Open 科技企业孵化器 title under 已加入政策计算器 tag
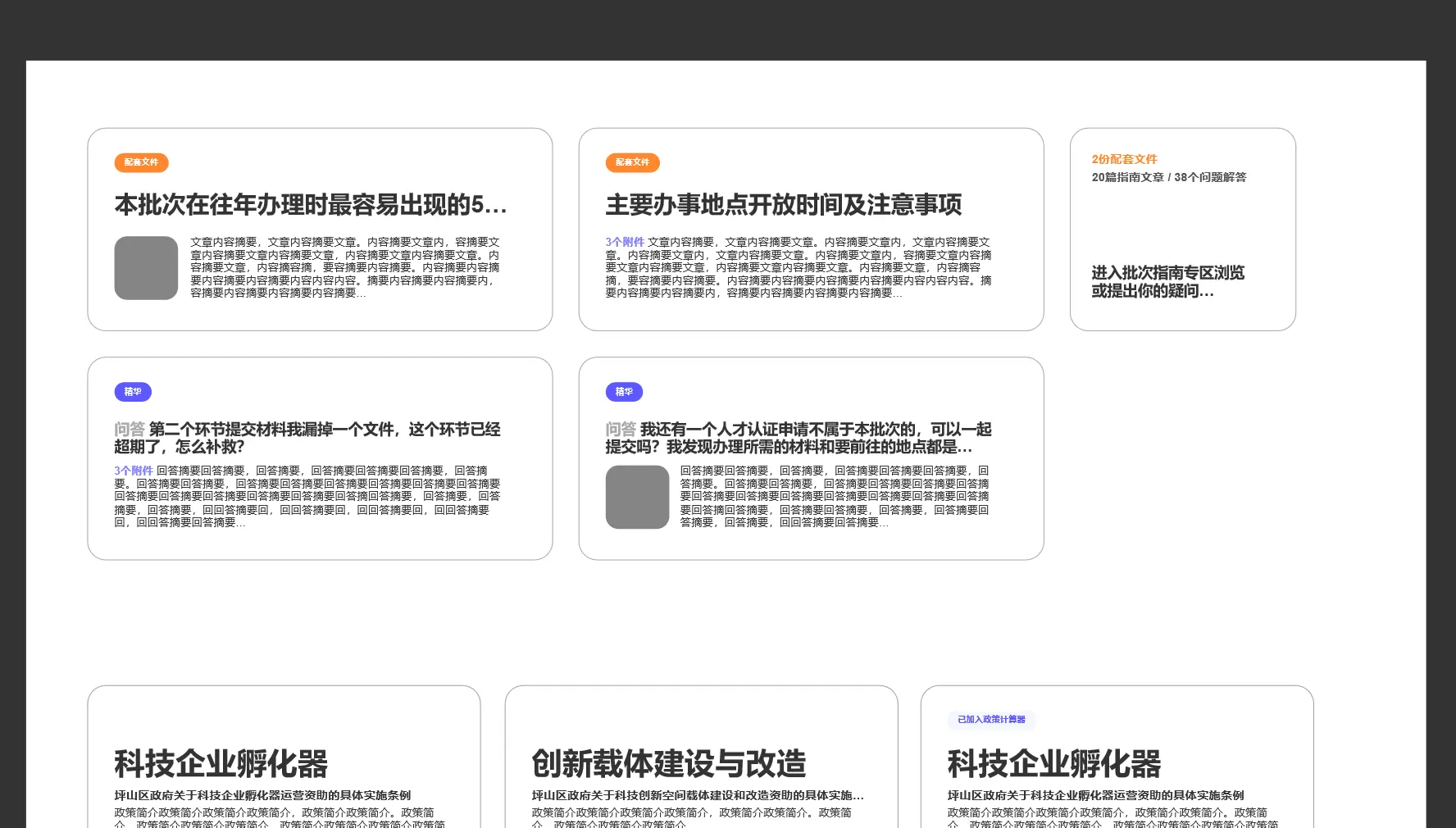 [x=1053, y=763]
